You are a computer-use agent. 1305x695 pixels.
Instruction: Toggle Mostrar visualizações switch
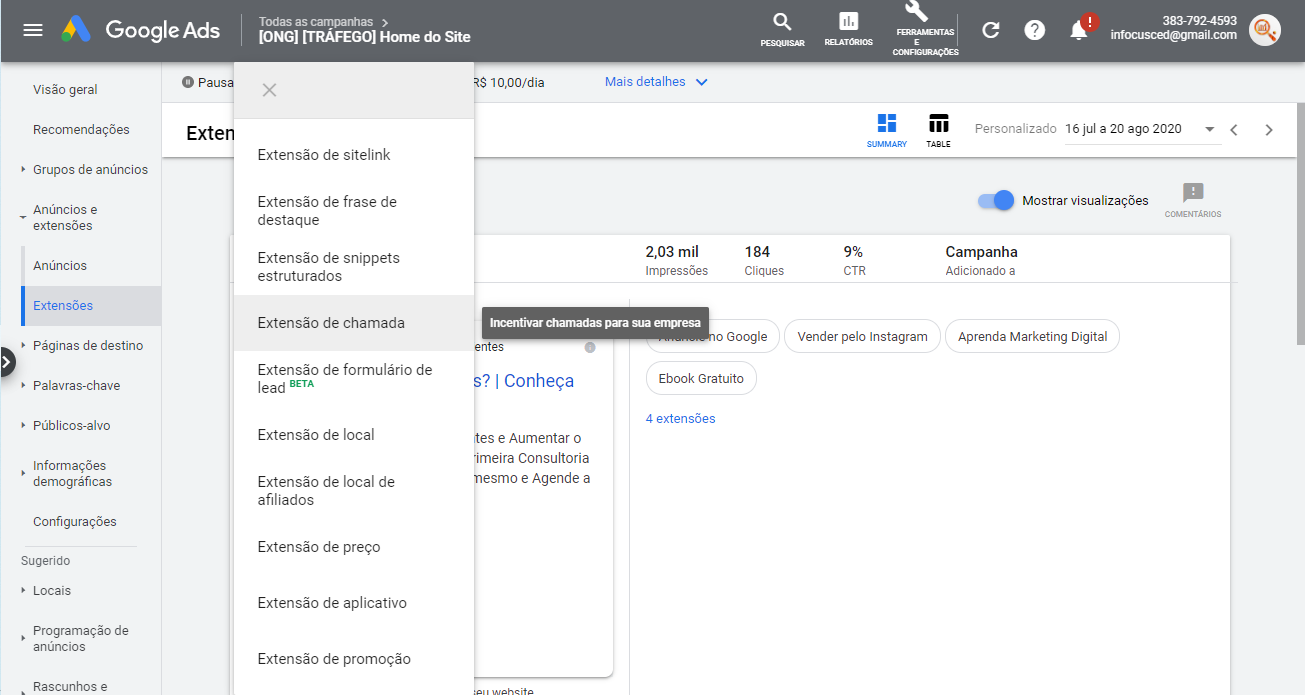pyautogui.click(x=996, y=200)
